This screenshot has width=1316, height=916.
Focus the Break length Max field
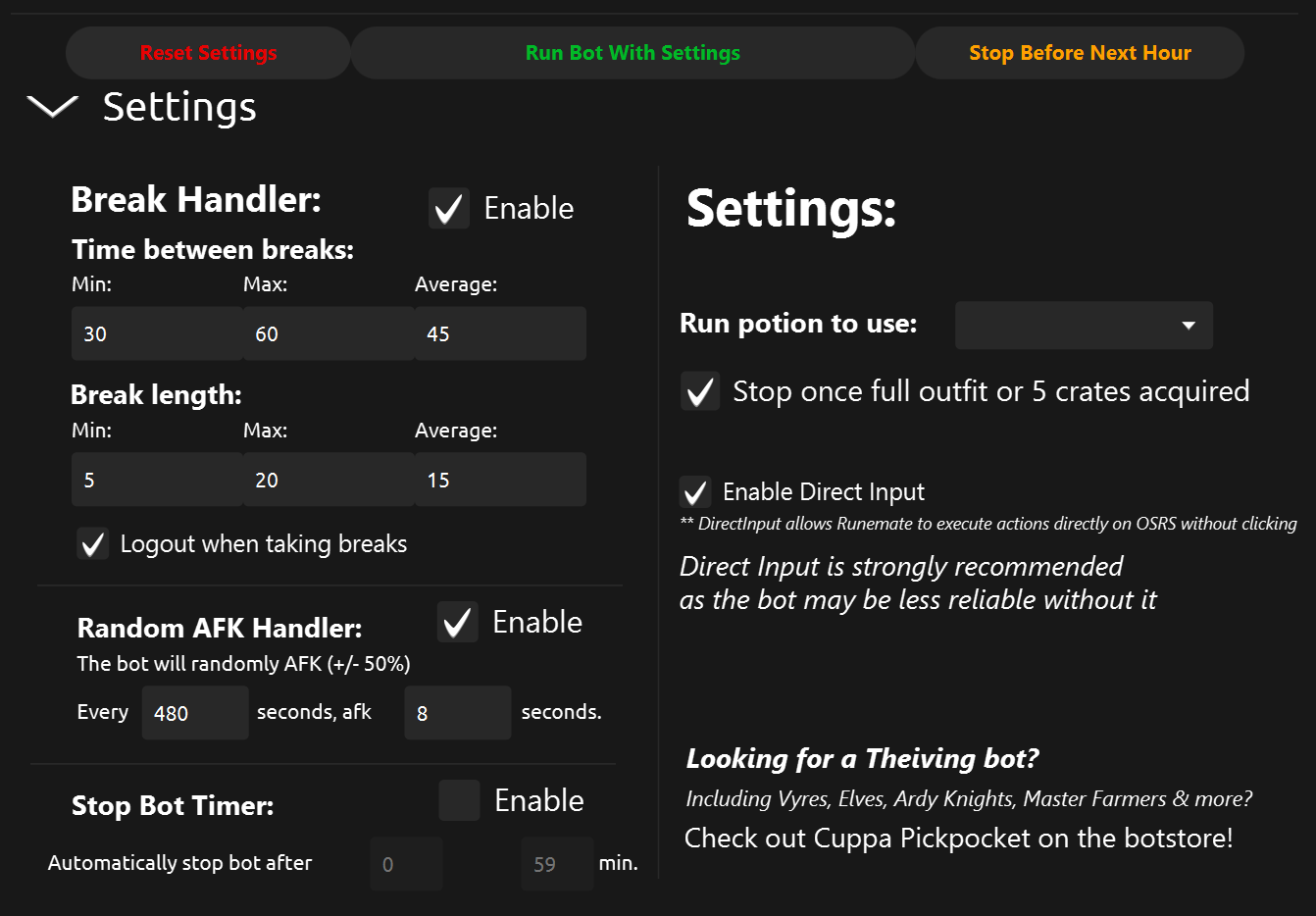coord(329,481)
